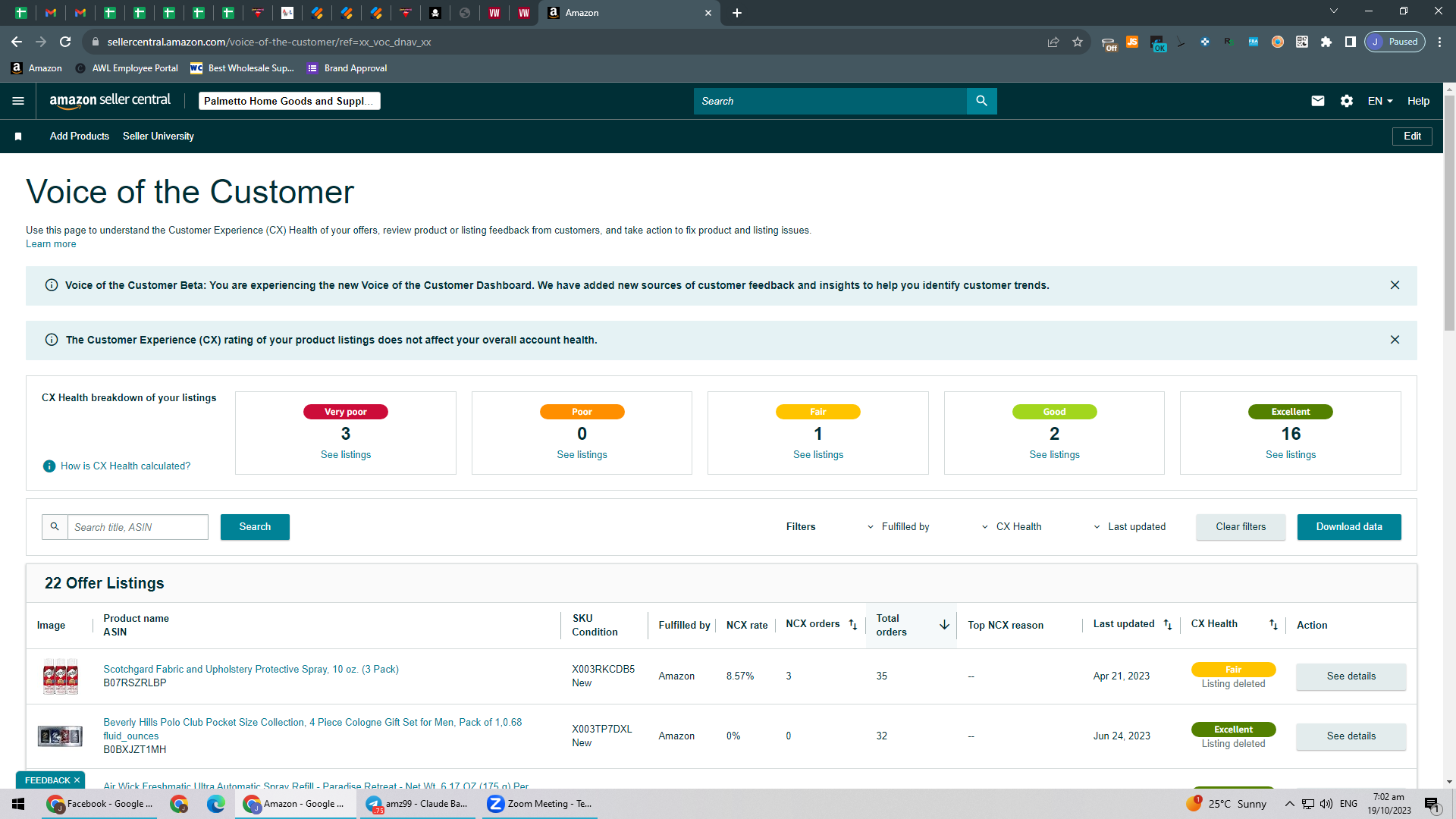This screenshot has height=819, width=1456.
Task: Open Windows Start menu
Action: (18, 804)
